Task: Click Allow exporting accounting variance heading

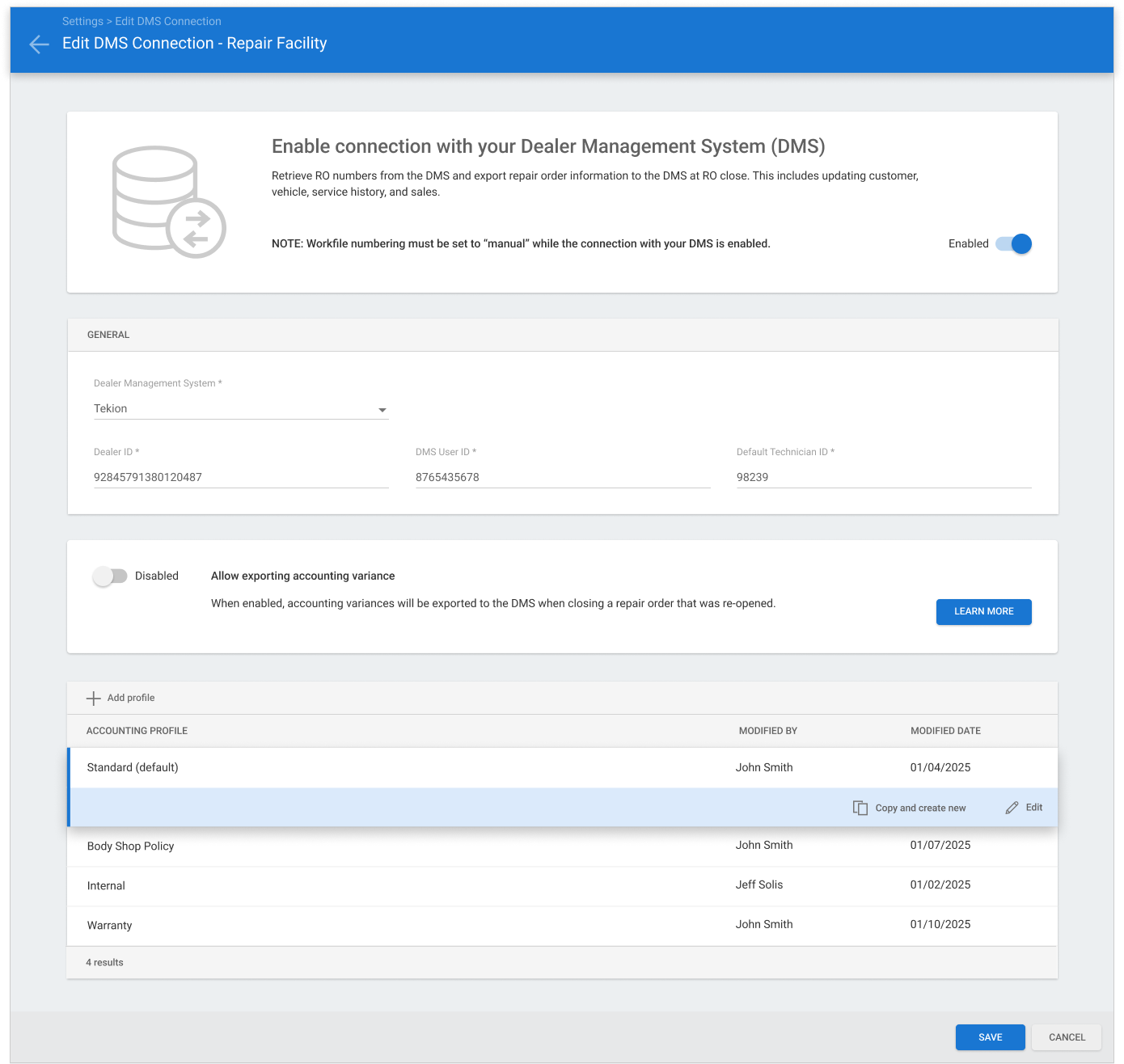Action: pyautogui.click(x=302, y=576)
